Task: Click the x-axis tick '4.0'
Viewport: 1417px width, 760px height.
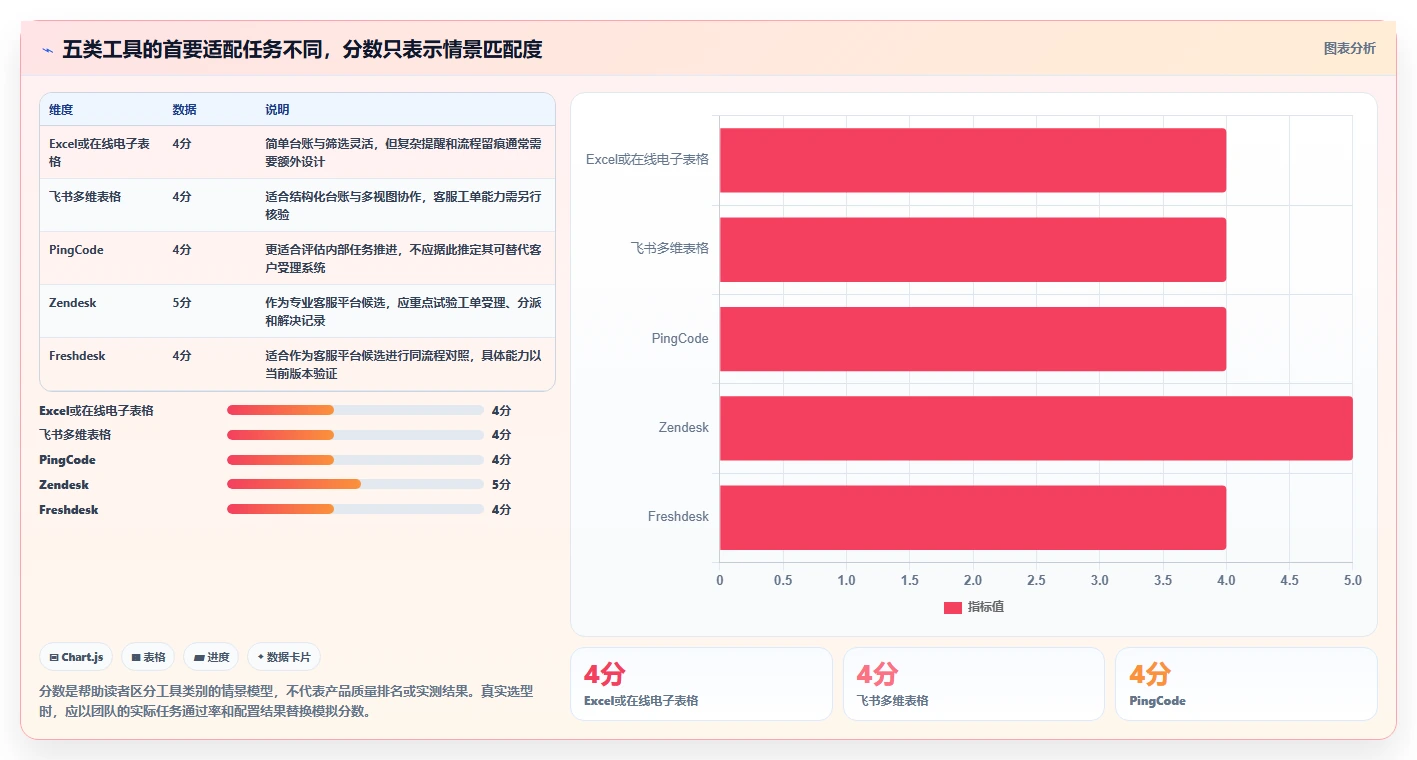Action: (1226, 580)
